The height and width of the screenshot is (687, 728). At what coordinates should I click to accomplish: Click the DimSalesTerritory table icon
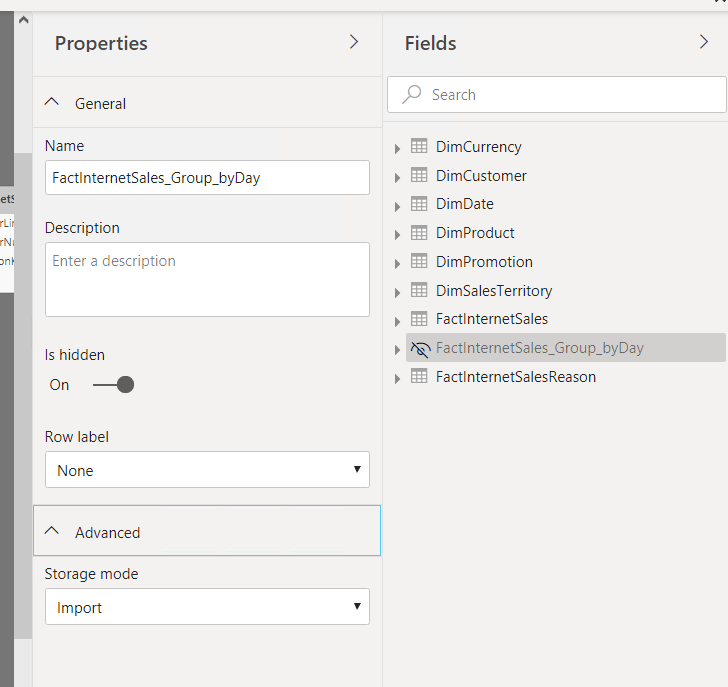click(x=419, y=291)
